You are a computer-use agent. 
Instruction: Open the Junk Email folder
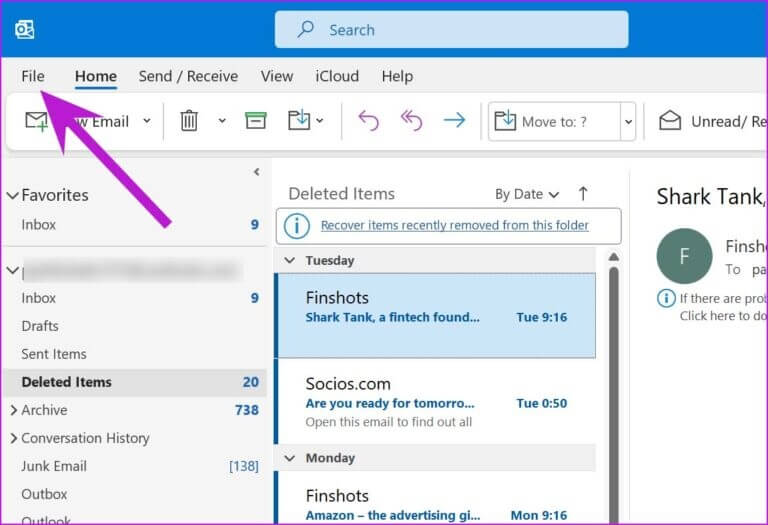134,466
